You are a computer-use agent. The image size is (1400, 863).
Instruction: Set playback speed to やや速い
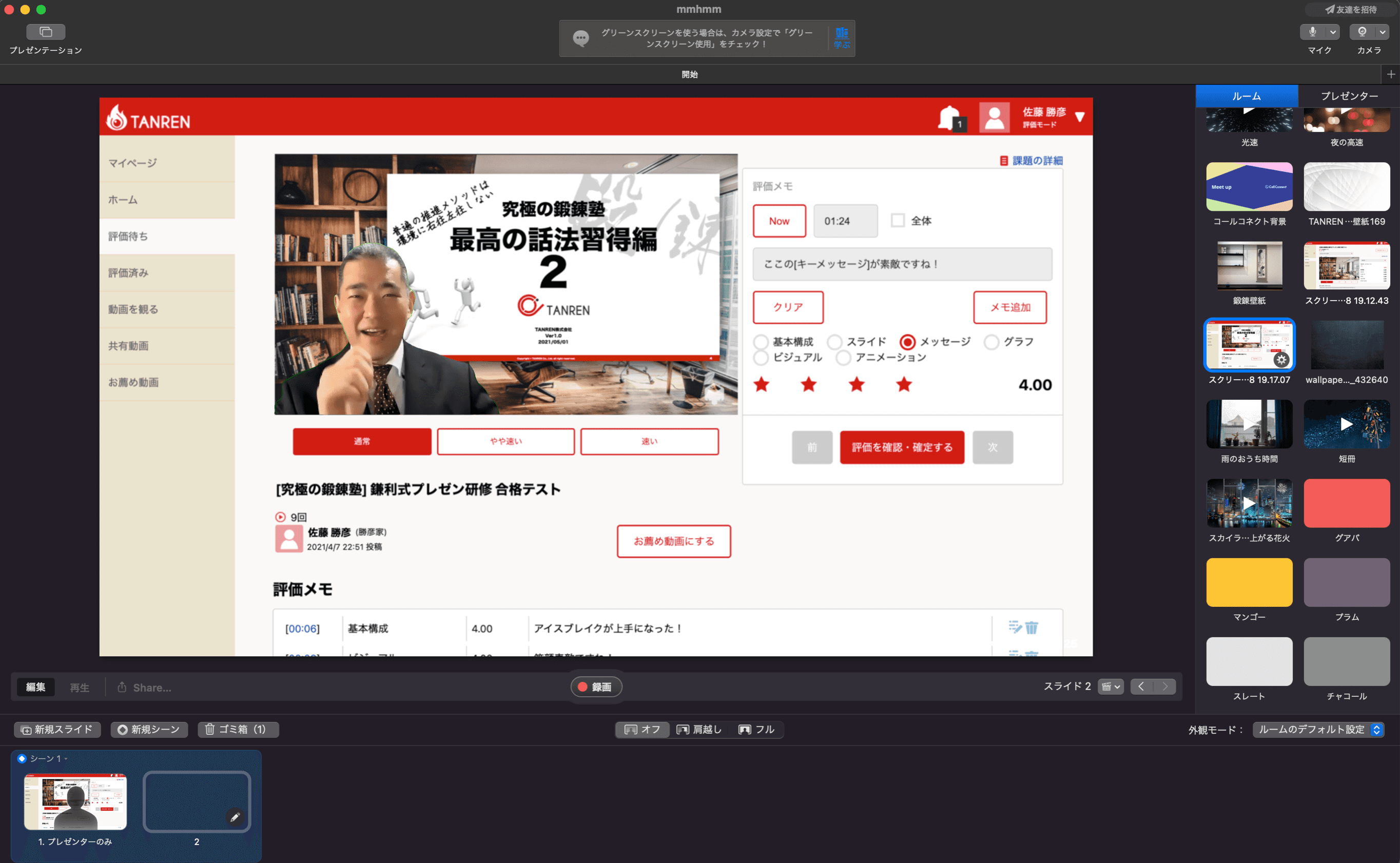tap(505, 441)
